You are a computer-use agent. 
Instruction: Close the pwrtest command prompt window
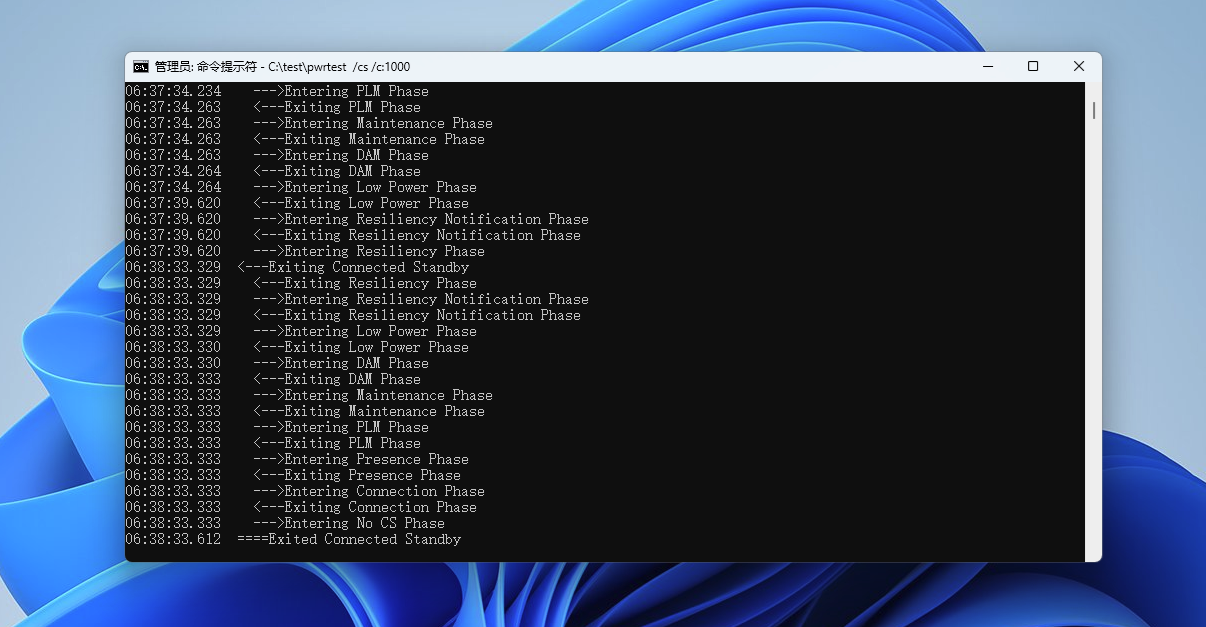(1078, 67)
